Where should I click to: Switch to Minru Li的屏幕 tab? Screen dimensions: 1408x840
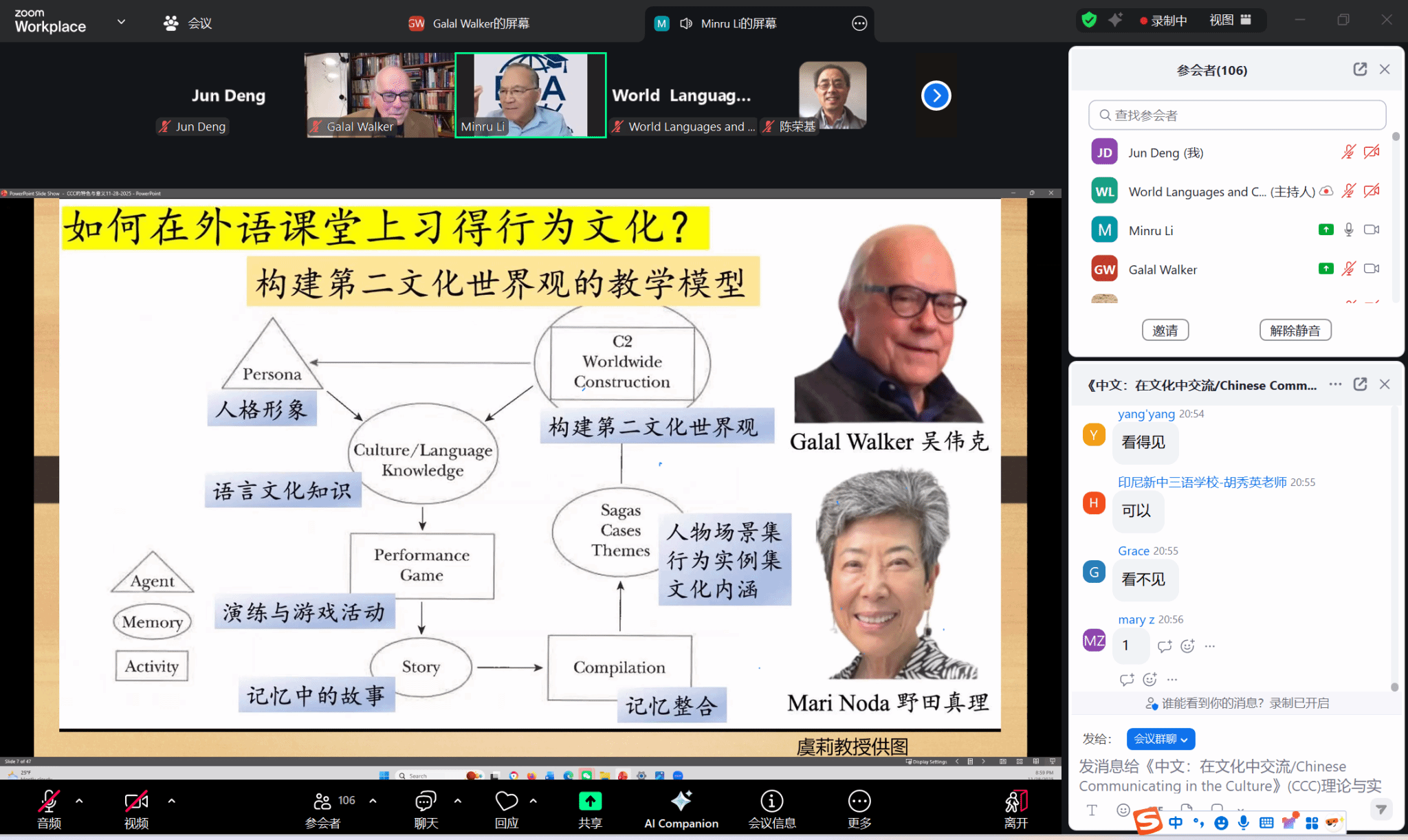pos(738,23)
